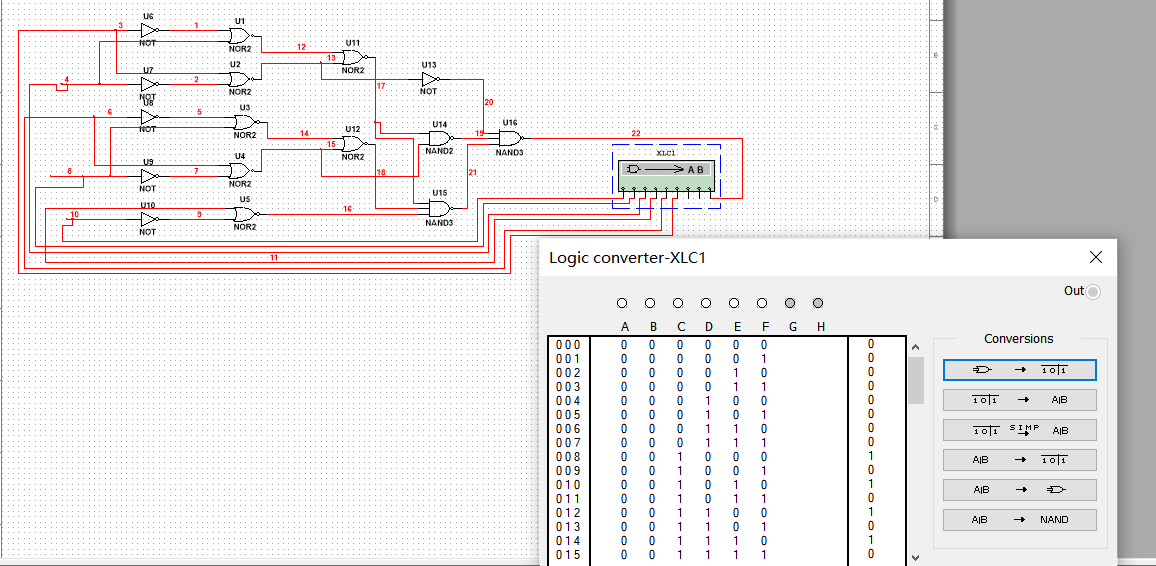Click the Out terminal circle

click(x=1093, y=292)
